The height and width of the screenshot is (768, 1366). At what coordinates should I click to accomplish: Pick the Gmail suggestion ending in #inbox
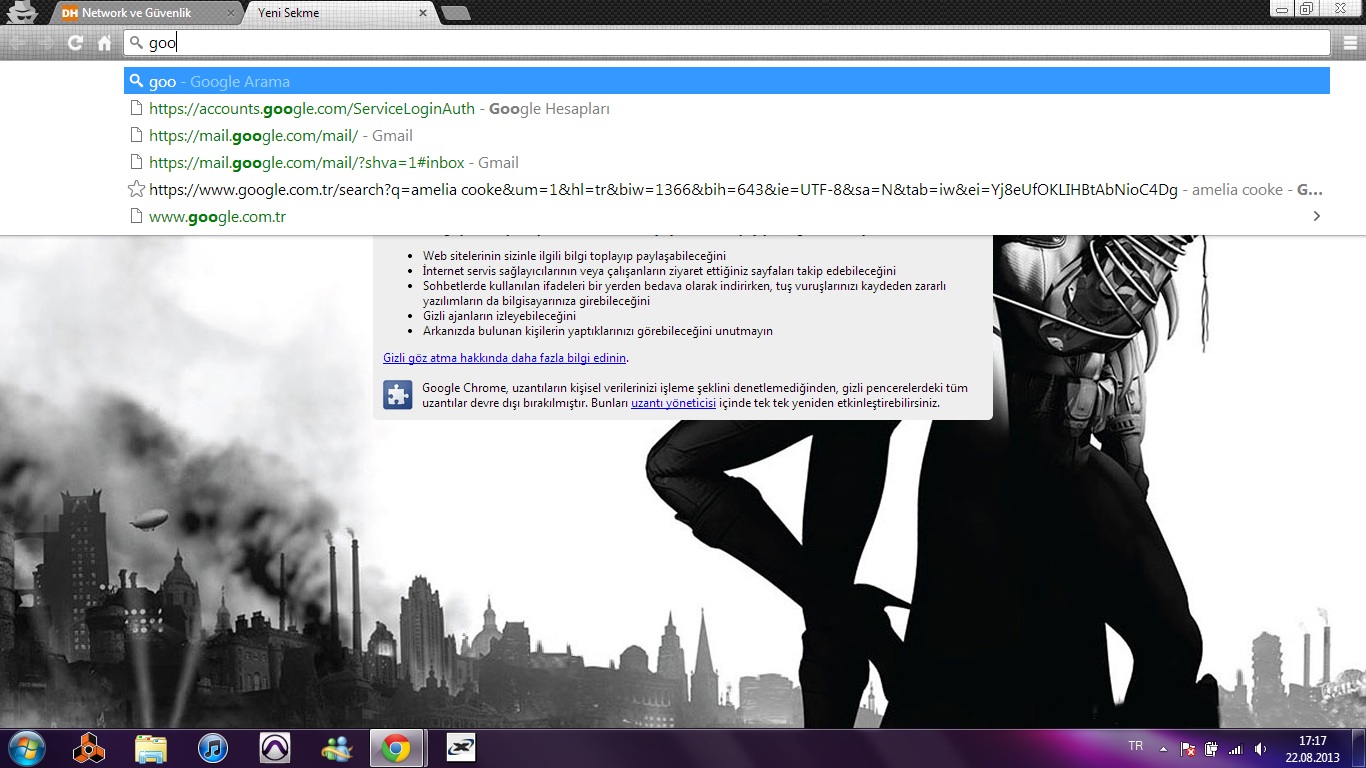pyautogui.click(x=727, y=162)
